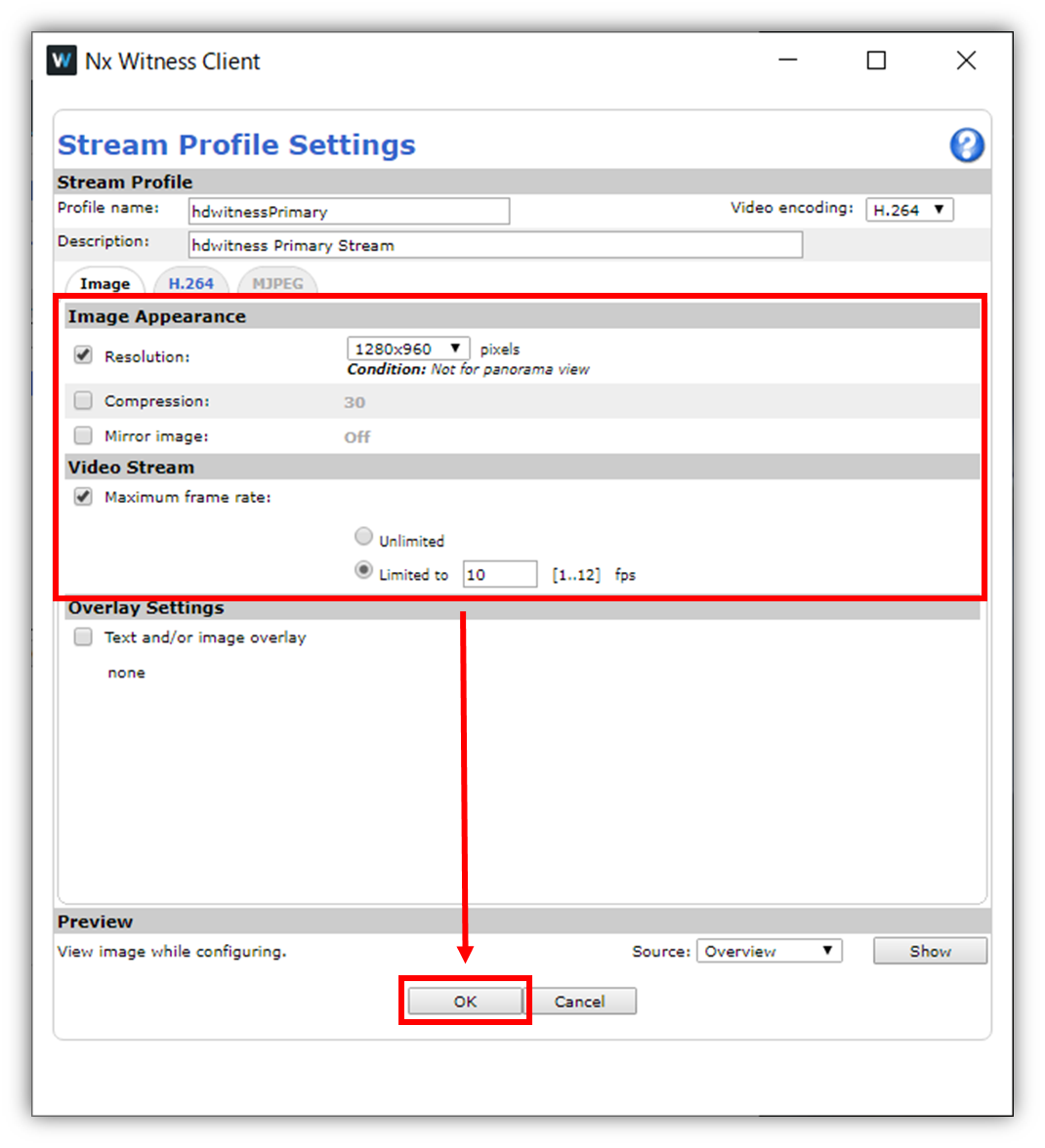Click the Profile name input field
The image size is (1045, 1148).
click(x=349, y=212)
